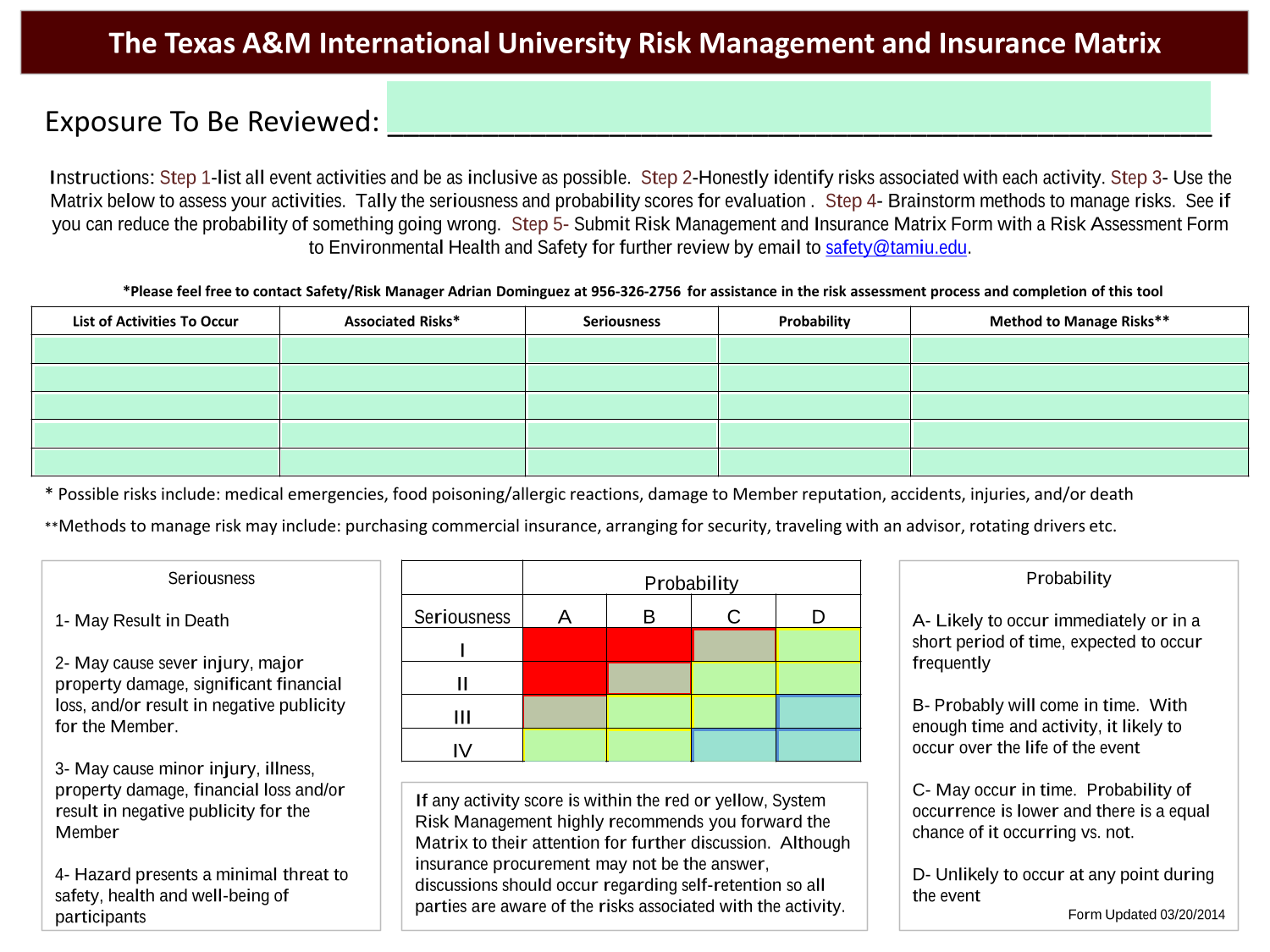Select last-row Method to Manage Risks field

click(x=1079, y=462)
